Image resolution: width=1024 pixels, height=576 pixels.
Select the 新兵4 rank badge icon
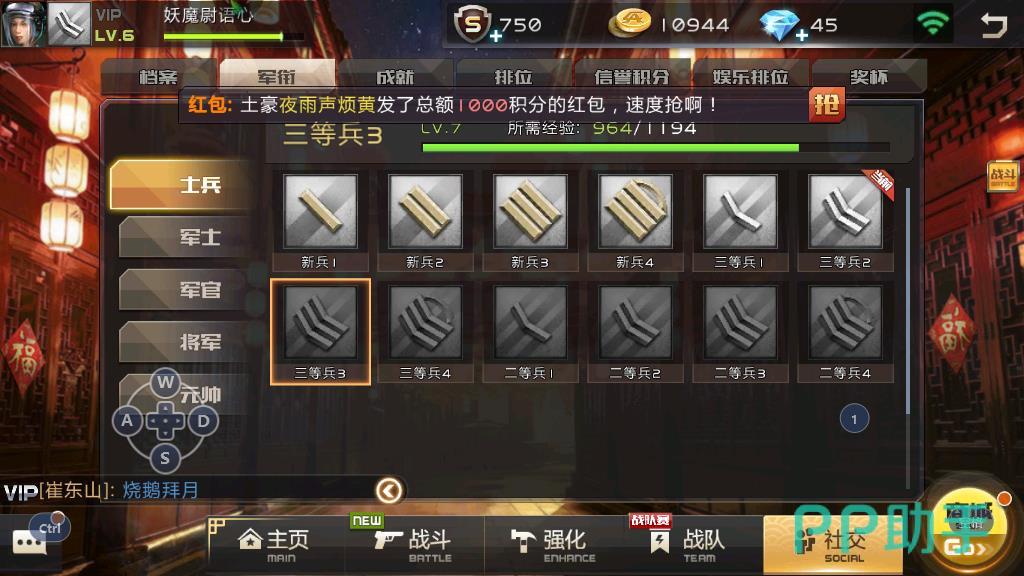click(x=635, y=211)
